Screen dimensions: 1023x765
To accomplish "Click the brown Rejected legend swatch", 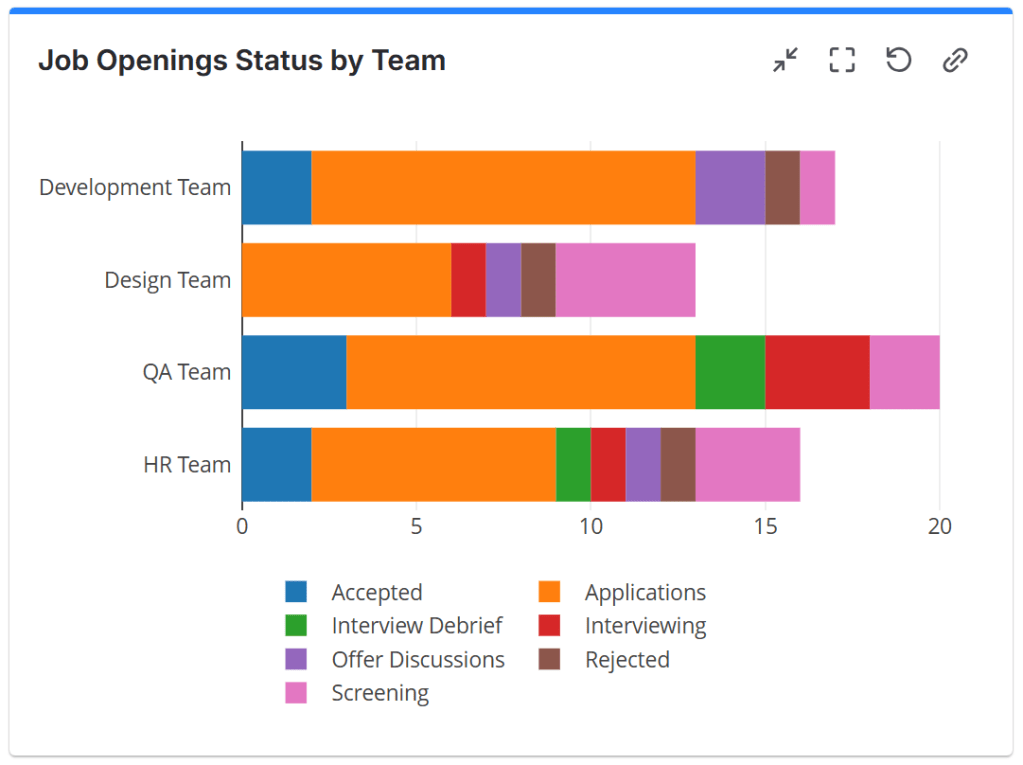I will click(x=549, y=660).
